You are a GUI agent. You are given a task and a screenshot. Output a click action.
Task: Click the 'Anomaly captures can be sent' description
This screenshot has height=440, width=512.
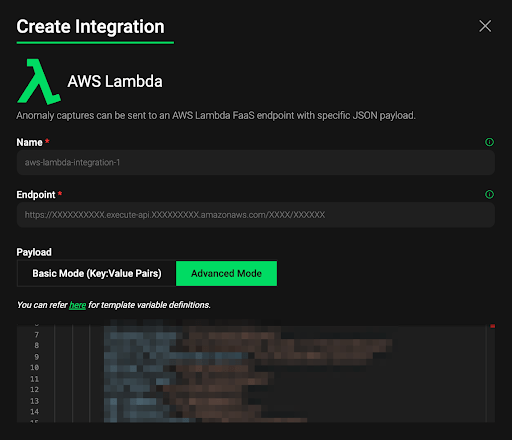point(216,115)
